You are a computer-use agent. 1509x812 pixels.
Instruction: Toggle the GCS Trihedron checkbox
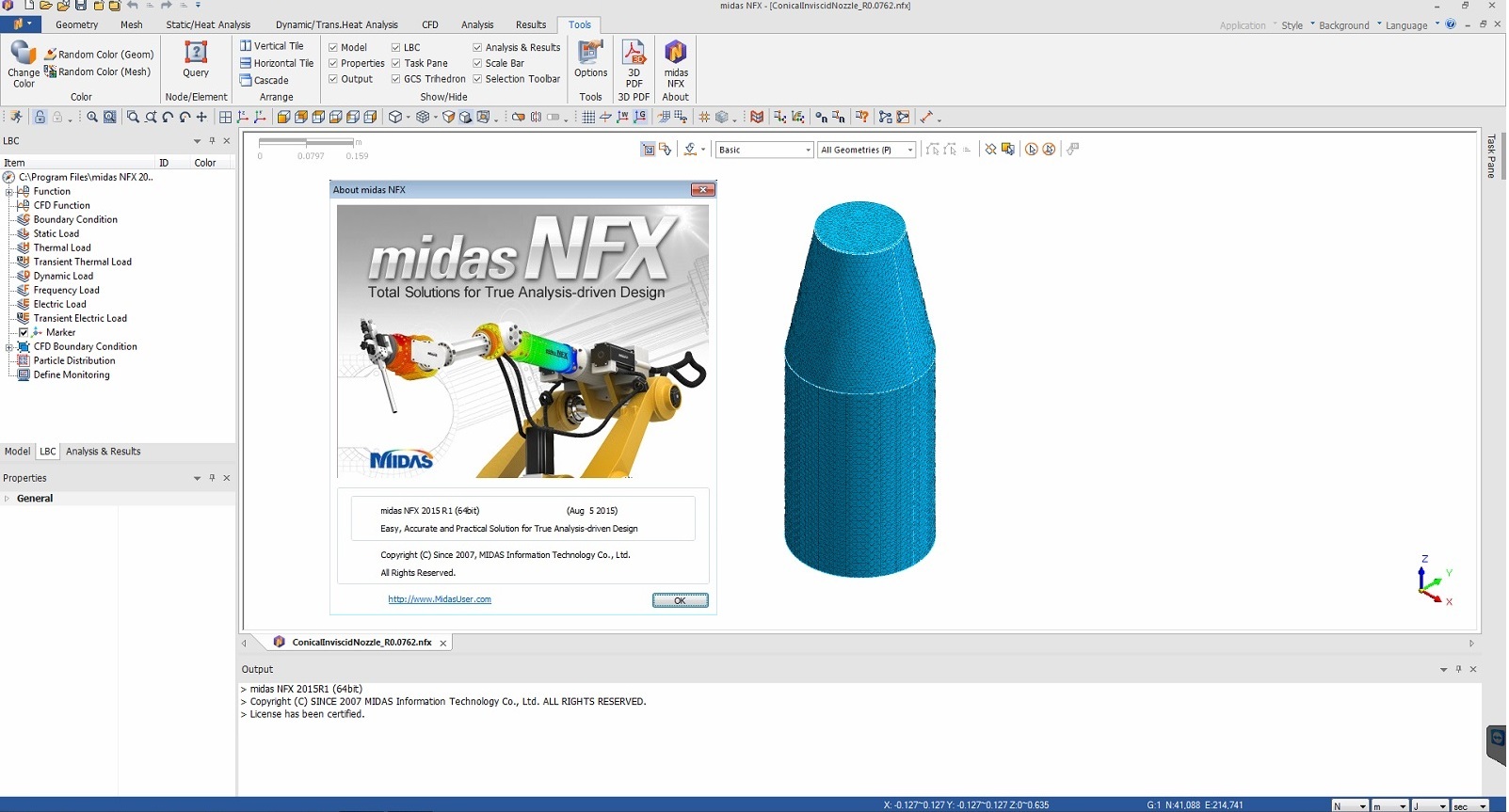[396, 79]
